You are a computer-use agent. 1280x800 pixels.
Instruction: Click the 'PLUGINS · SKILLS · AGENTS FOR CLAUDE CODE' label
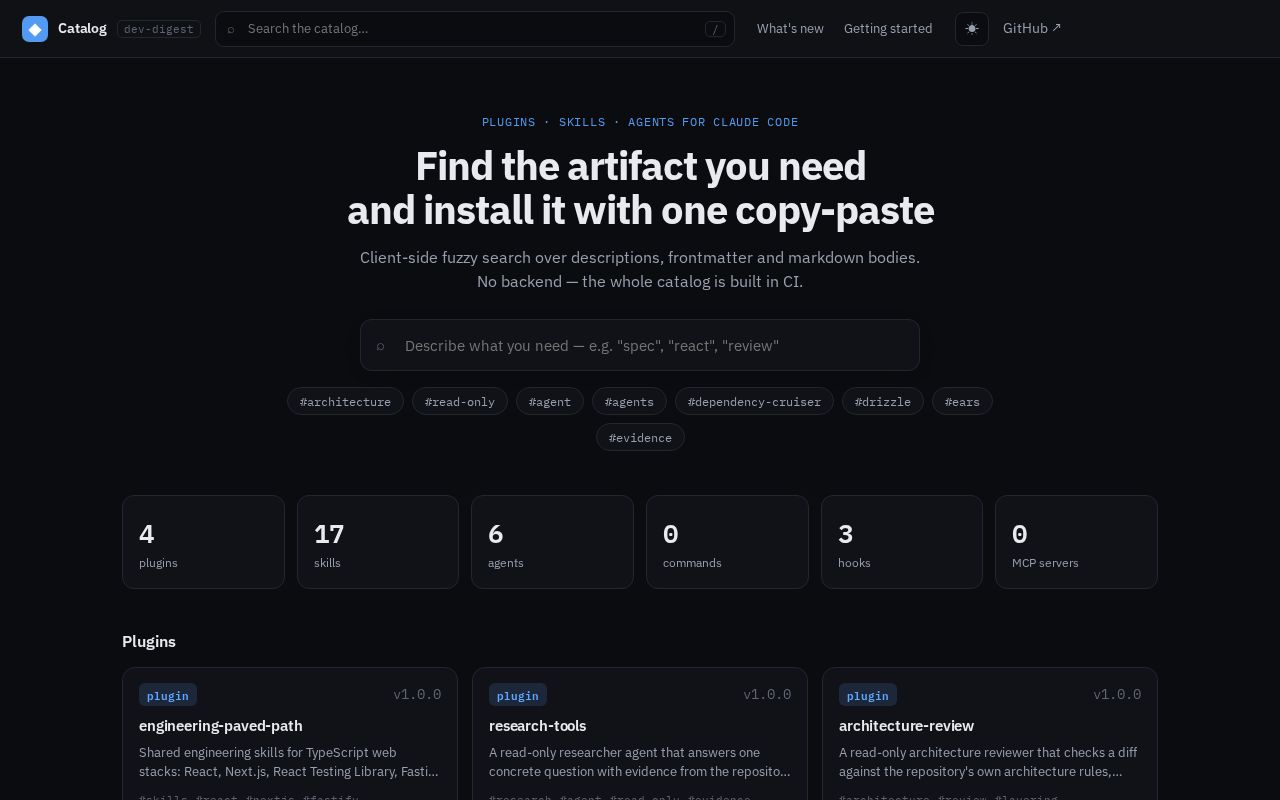click(x=640, y=122)
